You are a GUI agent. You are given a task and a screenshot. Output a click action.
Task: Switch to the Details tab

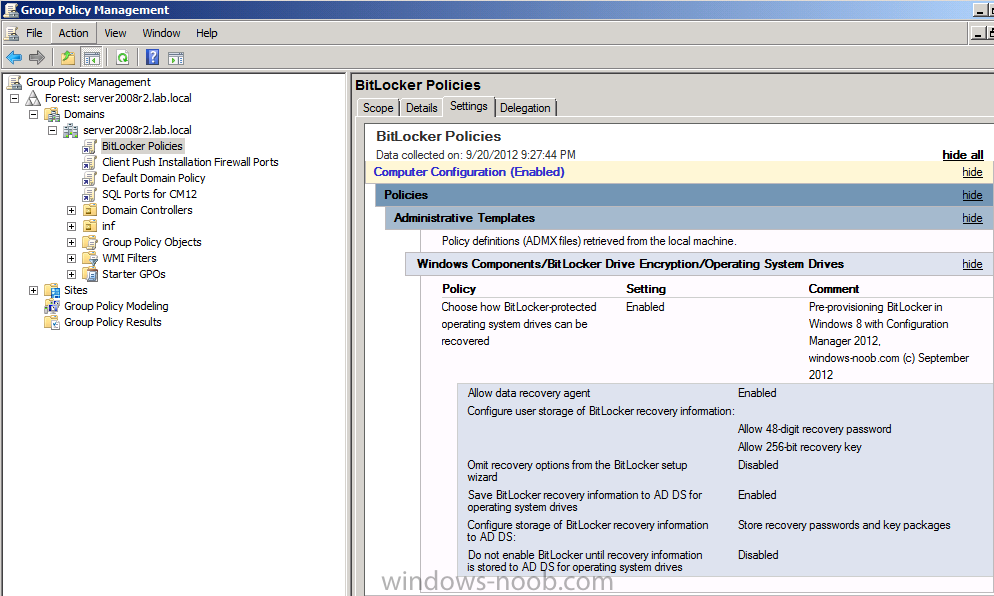tap(422, 108)
